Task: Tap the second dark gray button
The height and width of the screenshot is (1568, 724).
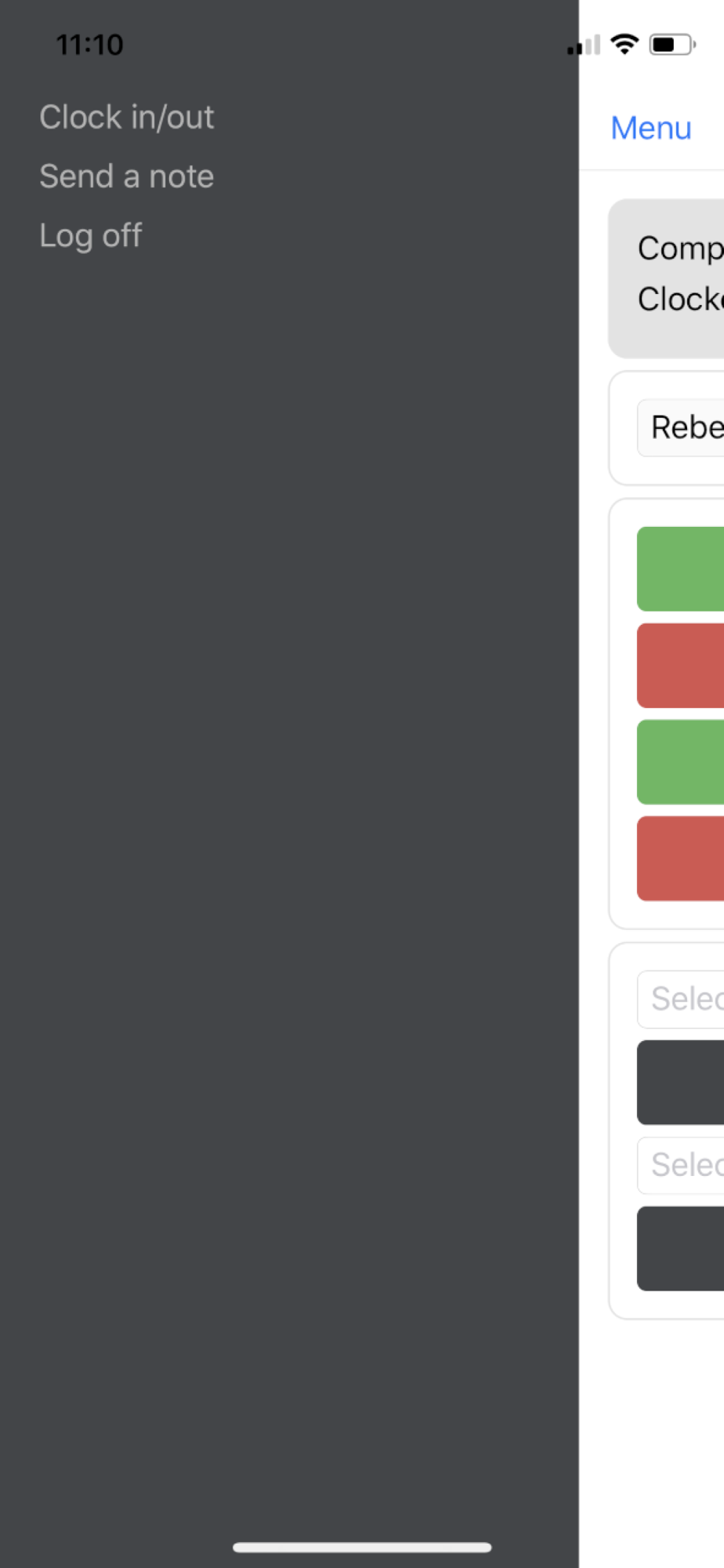Action: pyautogui.click(x=680, y=1249)
